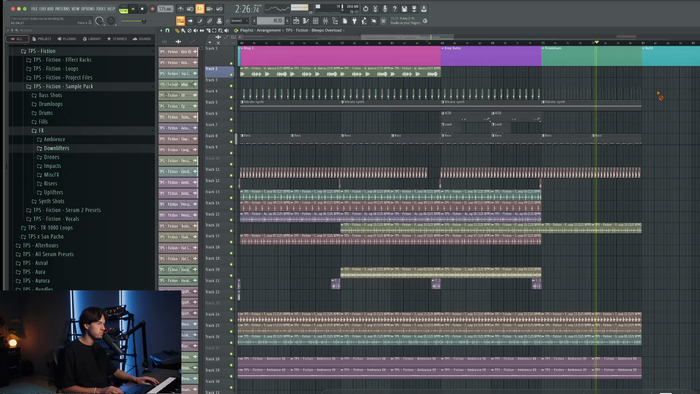
Task: Toggle the playlist snap magnet icon
Action: pos(167,30)
